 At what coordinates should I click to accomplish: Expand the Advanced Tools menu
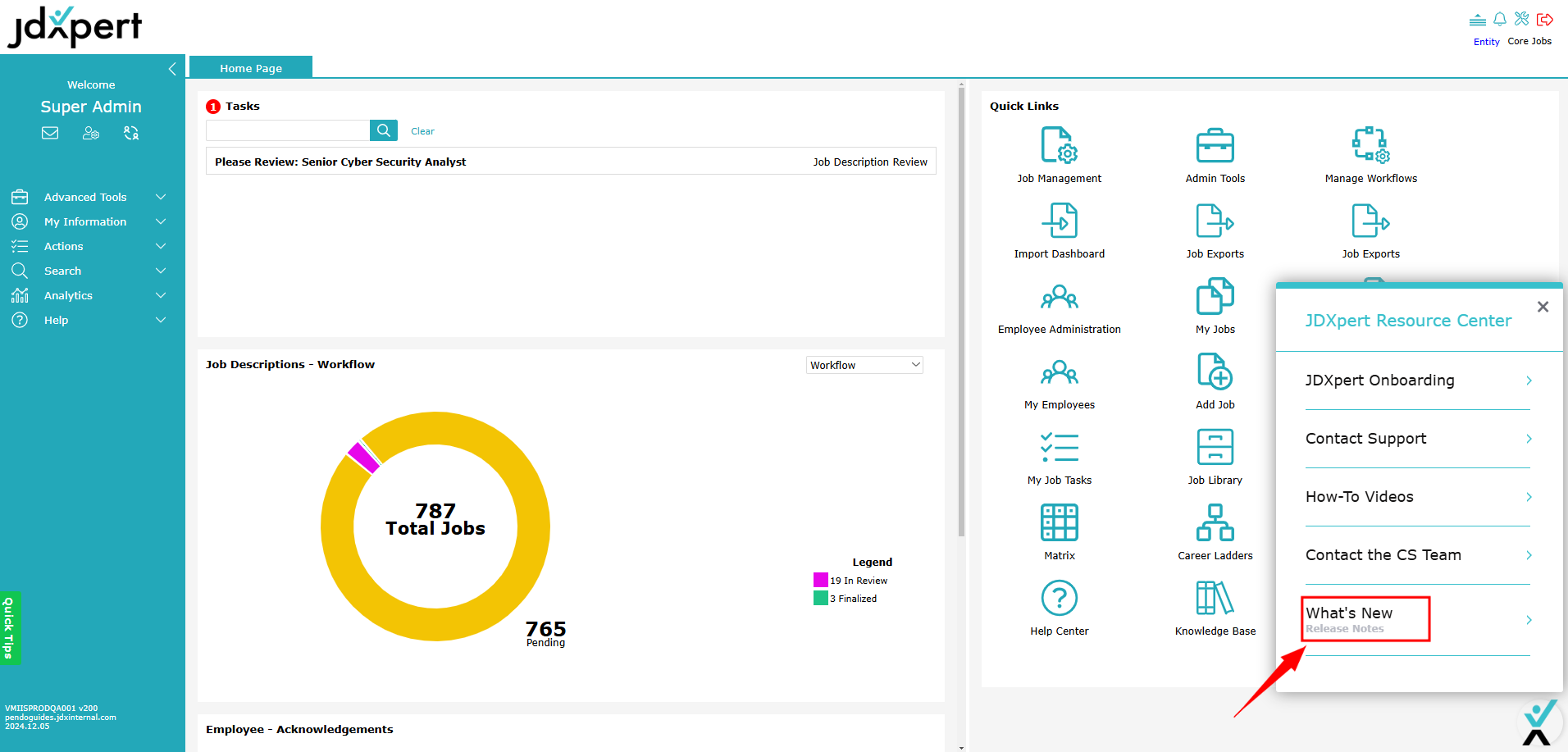tap(89, 197)
